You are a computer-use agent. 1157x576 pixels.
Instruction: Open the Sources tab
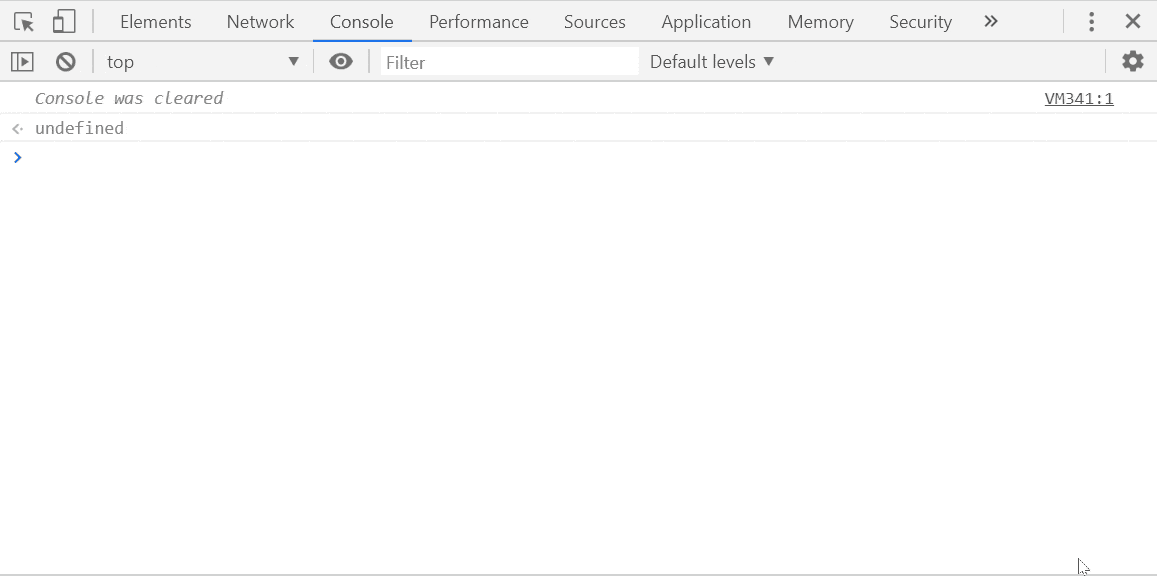coord(595,22)
